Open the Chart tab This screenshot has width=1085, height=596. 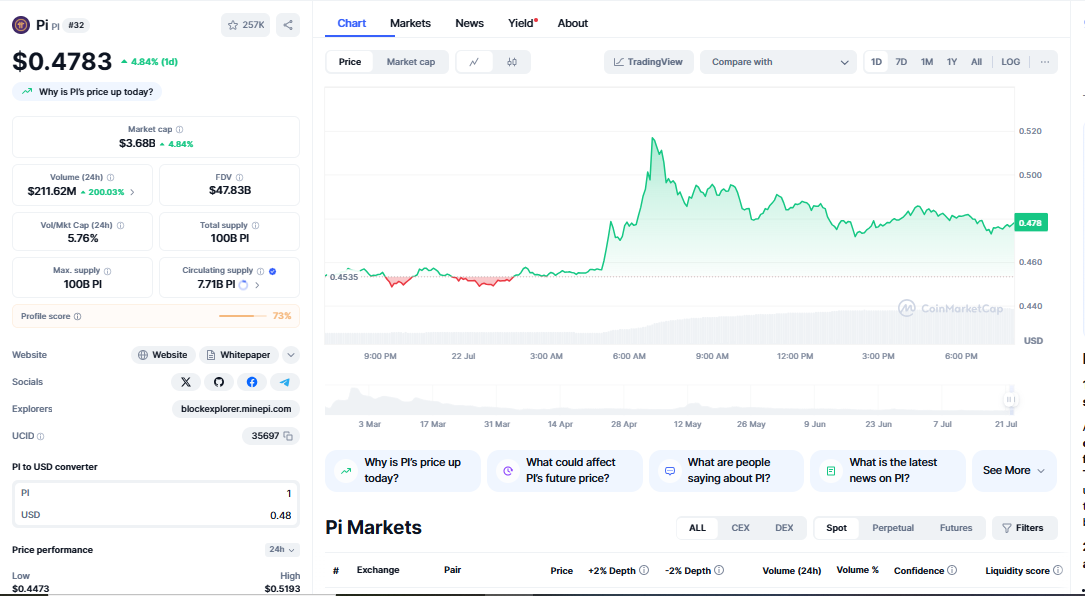352,24
